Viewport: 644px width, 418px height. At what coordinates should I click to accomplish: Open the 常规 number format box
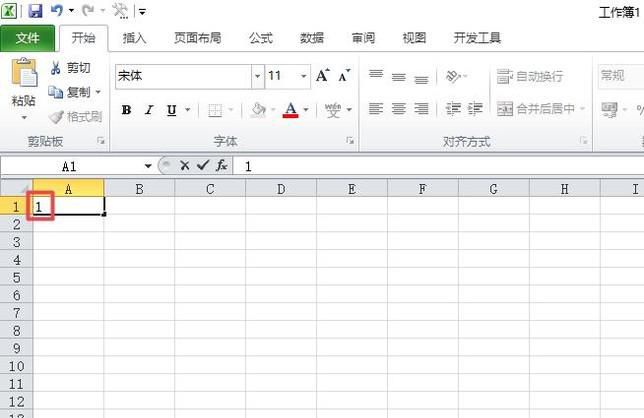tap(621, 76)
